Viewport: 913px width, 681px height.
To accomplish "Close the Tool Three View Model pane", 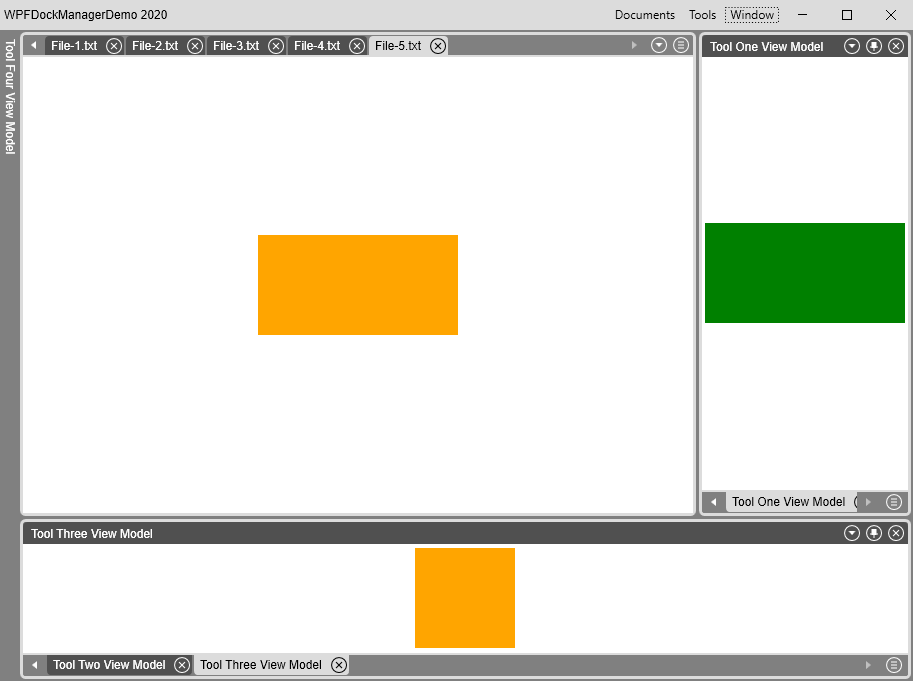I will [896, 533].
